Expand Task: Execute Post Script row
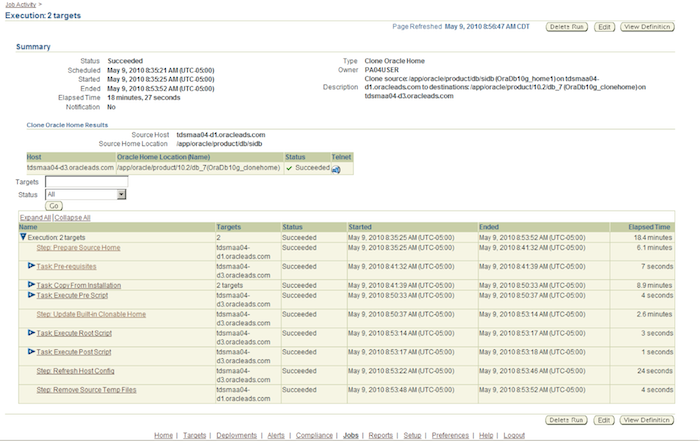Screen dimensions: 700x441 tap(31, 351)
